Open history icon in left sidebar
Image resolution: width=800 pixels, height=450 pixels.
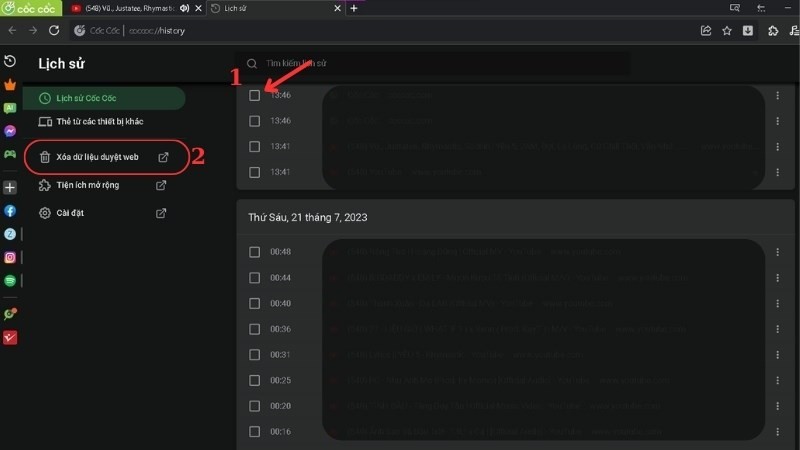coord(10,61)
